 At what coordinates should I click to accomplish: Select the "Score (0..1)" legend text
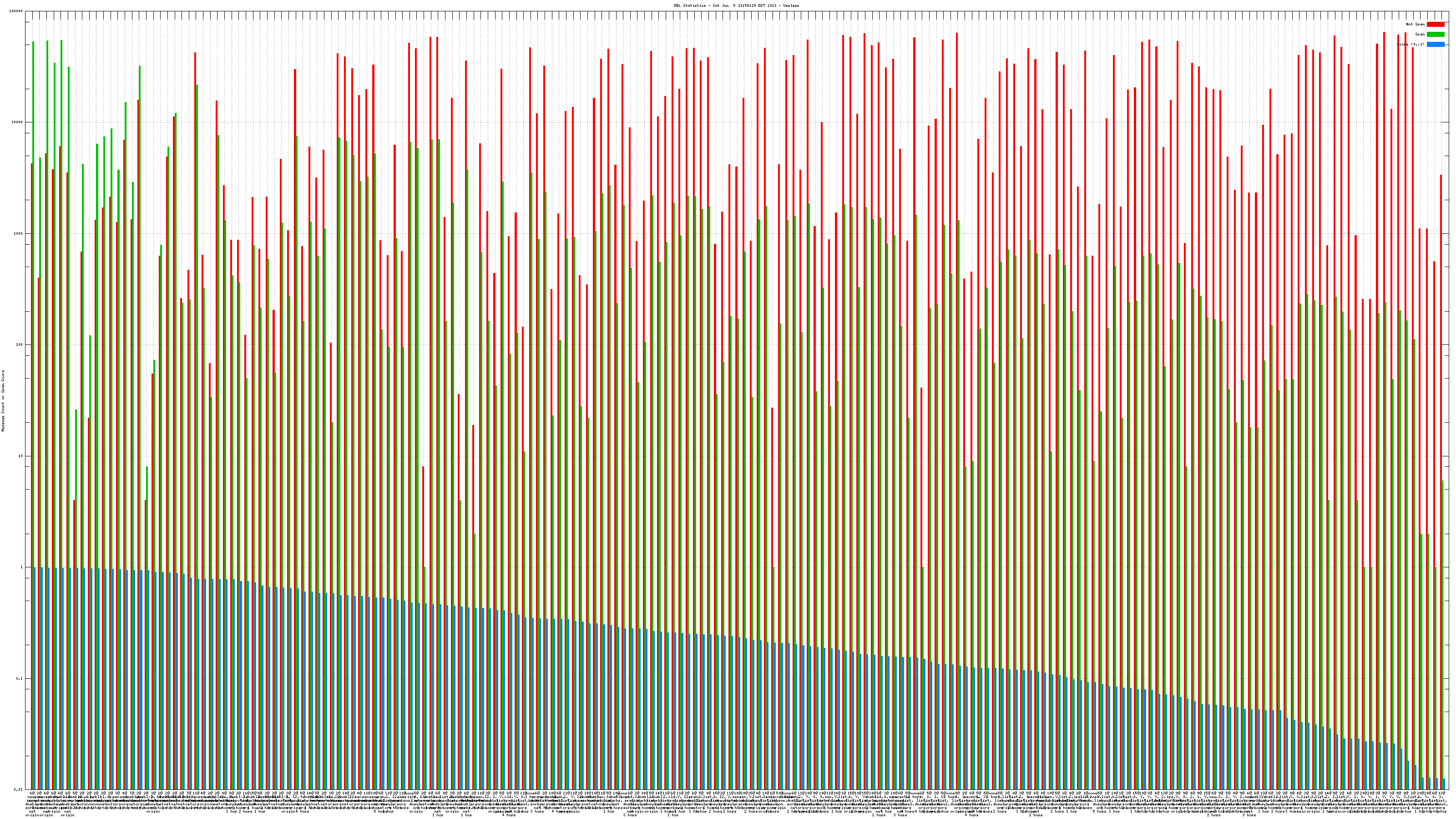(1411, 44)
